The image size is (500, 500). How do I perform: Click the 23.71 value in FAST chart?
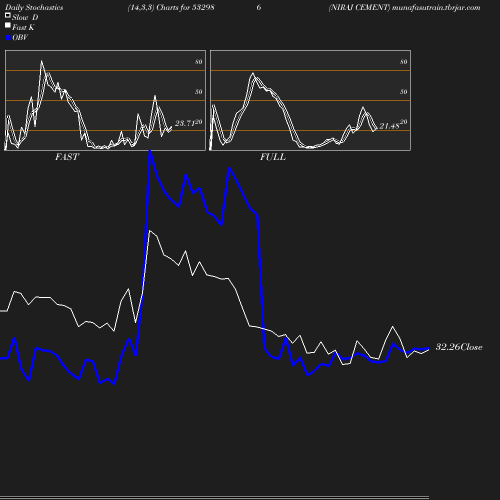(x=185, y=123)
